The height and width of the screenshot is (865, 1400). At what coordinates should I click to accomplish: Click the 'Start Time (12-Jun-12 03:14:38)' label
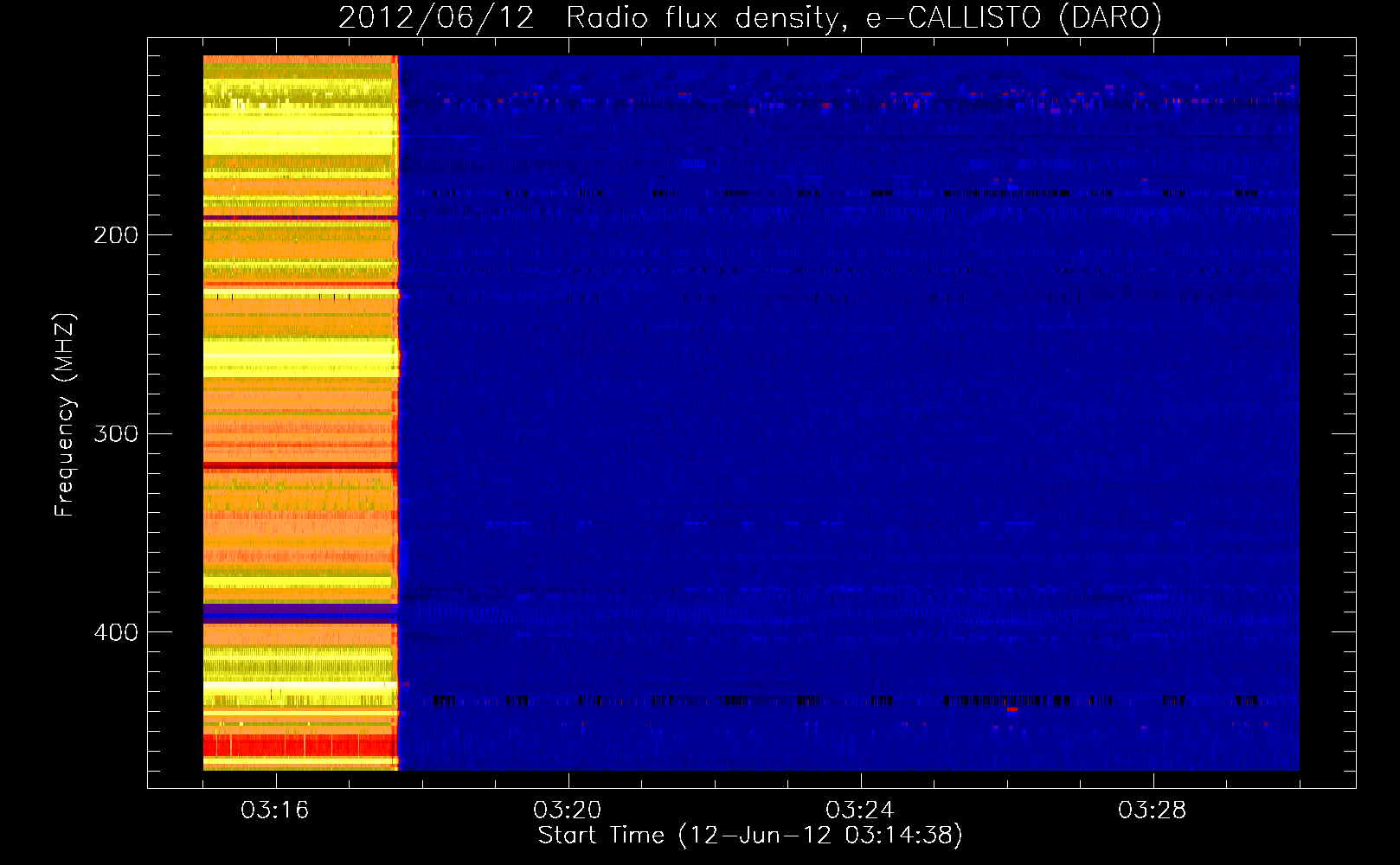tap(750, 836)
